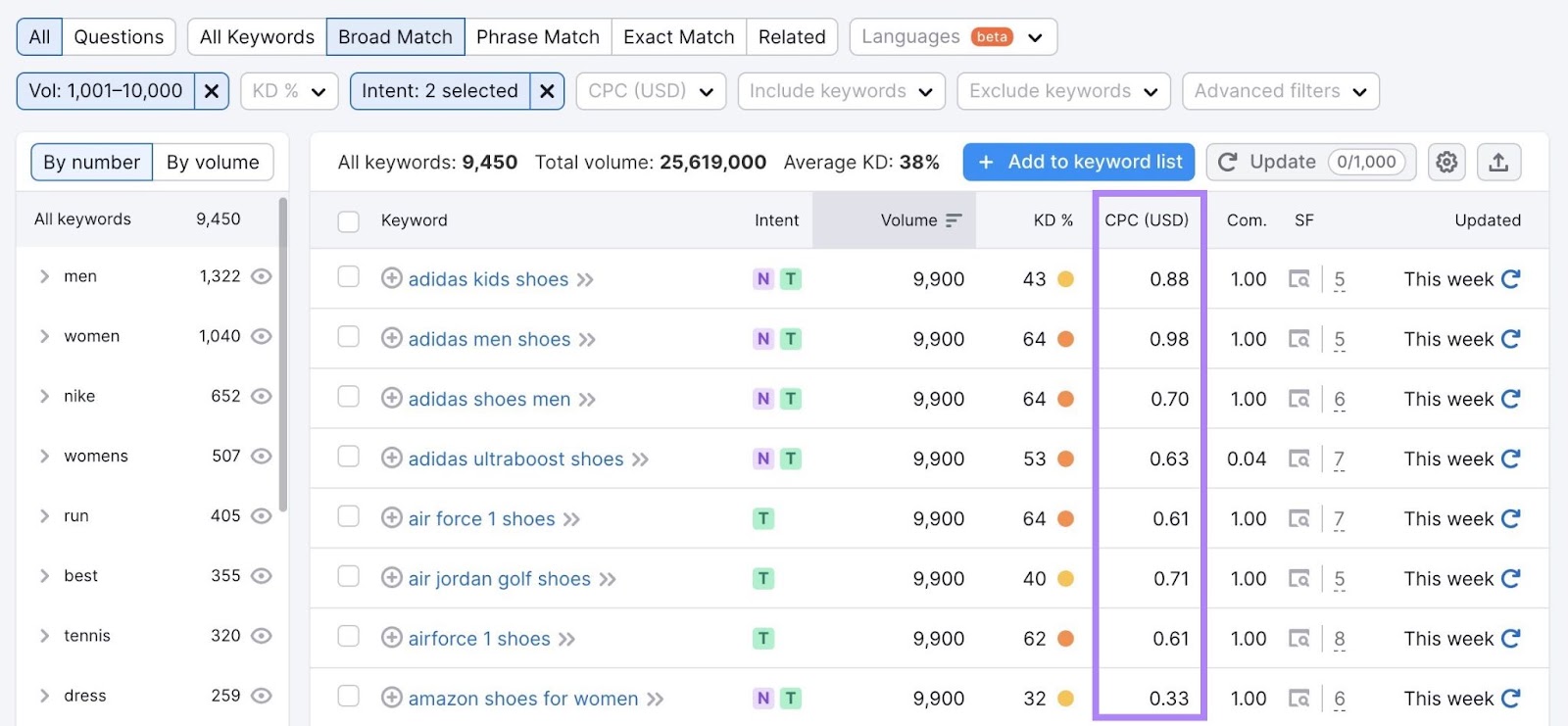1568x726 pixels.
Task: Select the All Keywords match tab
Action: [257, 37]
